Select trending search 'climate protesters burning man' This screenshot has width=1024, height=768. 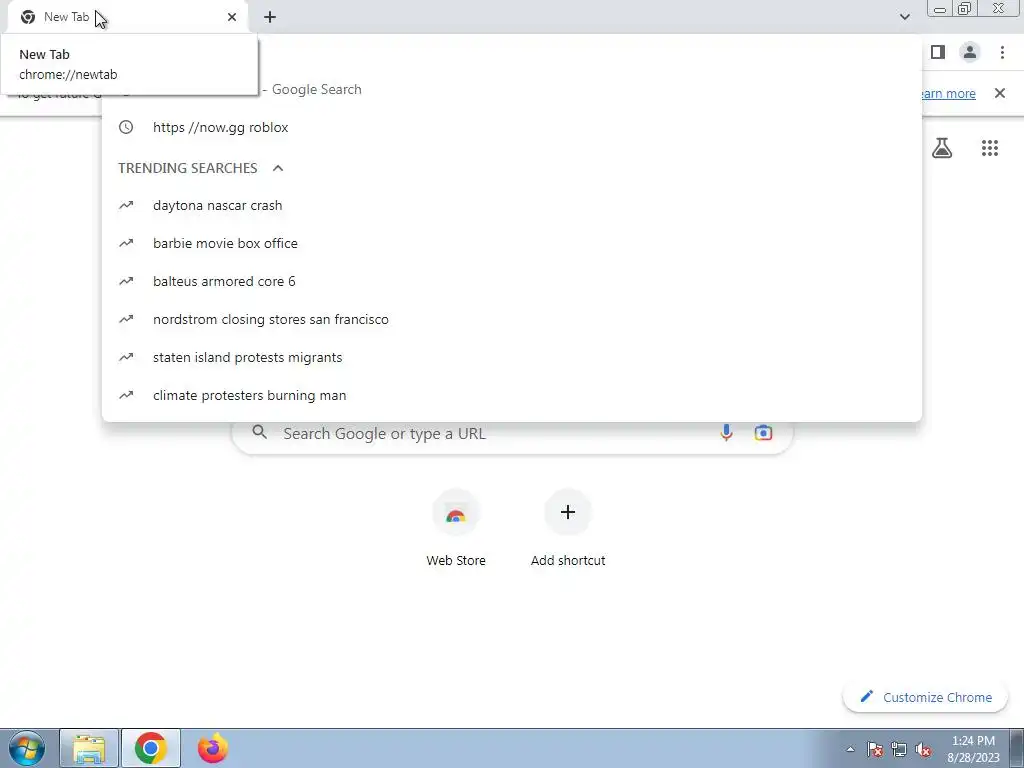tap(512, 395)
